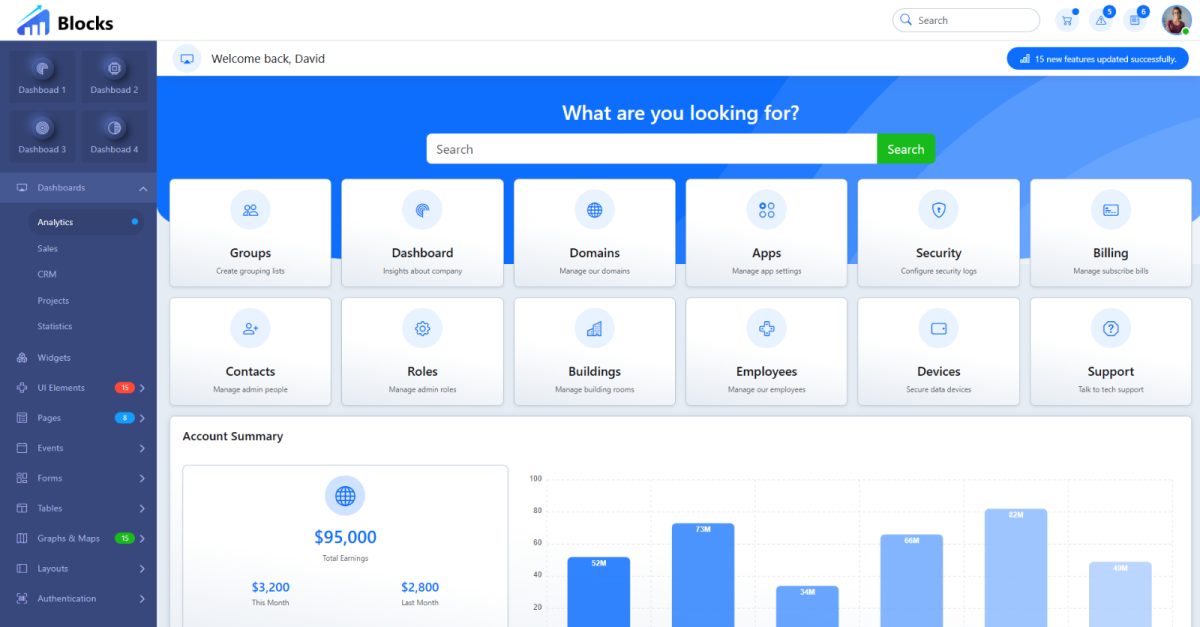Select Sales under Dashboards

point(48,248)
